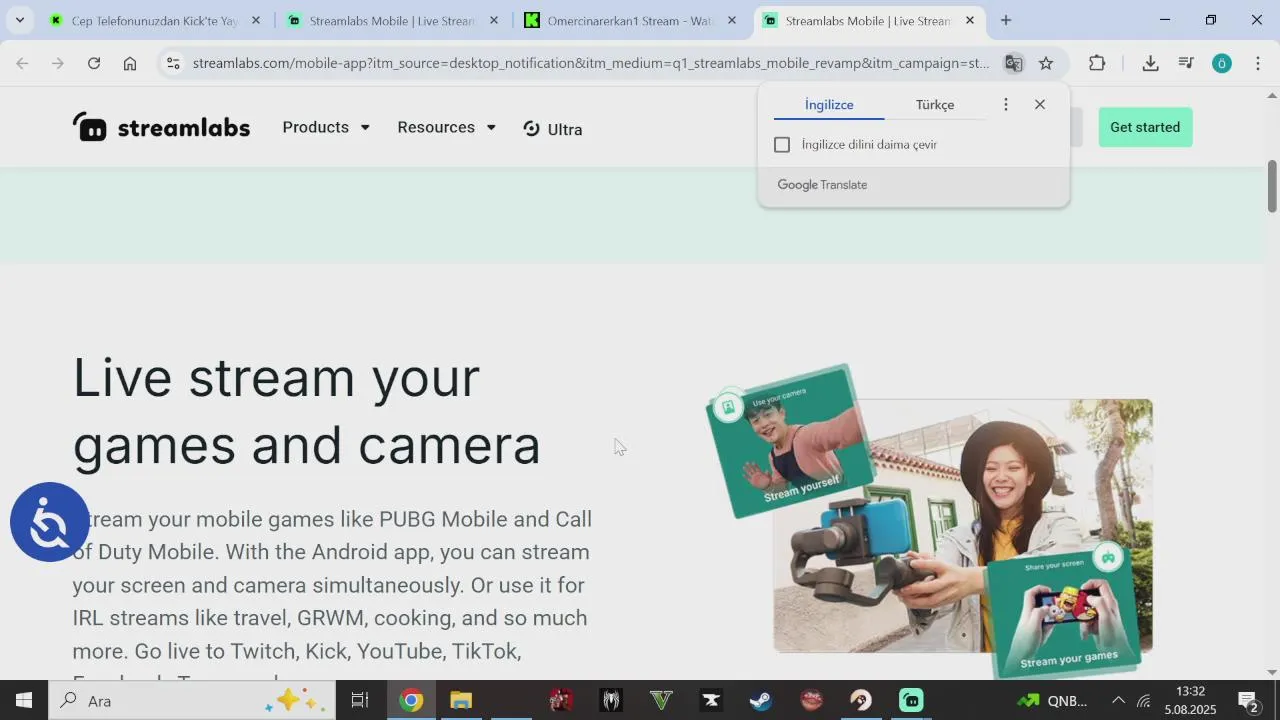Select the İngilizce tab in the Translate popup
This screenshot has width=1280, height=720.
click(x=829, y=105)
